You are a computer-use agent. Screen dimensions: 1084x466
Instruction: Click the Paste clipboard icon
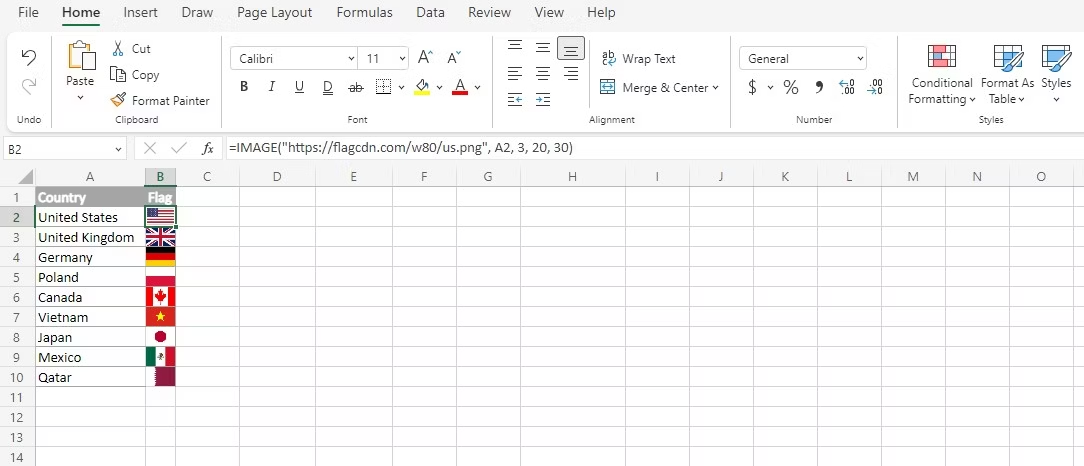coord(81,56)
